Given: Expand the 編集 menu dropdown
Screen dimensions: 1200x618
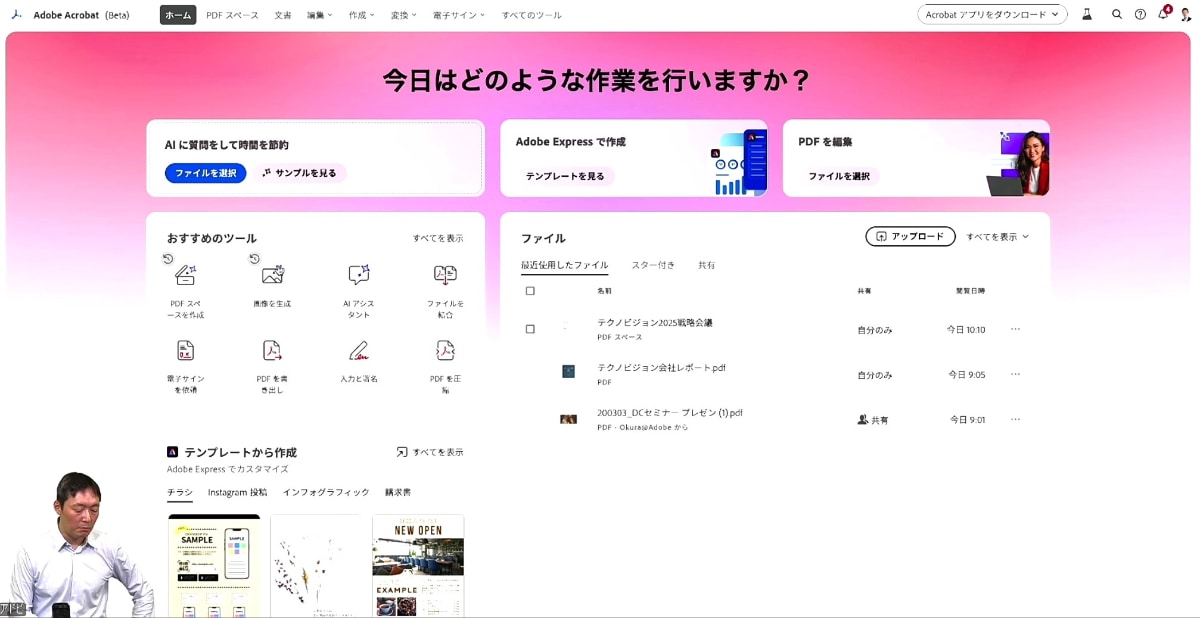Looking at the screenshot, I should coord(321,15).
